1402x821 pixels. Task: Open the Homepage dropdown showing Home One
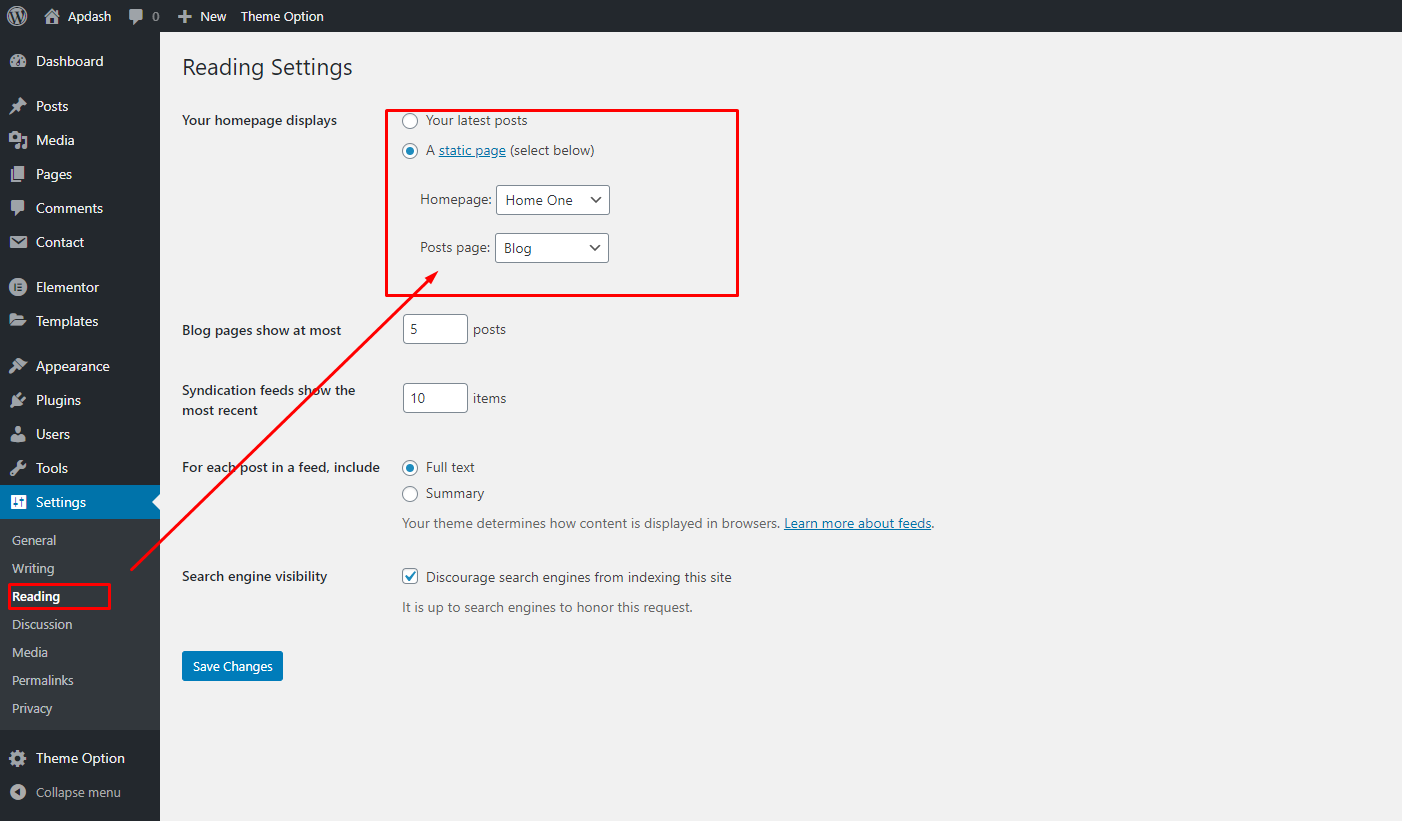552,200
